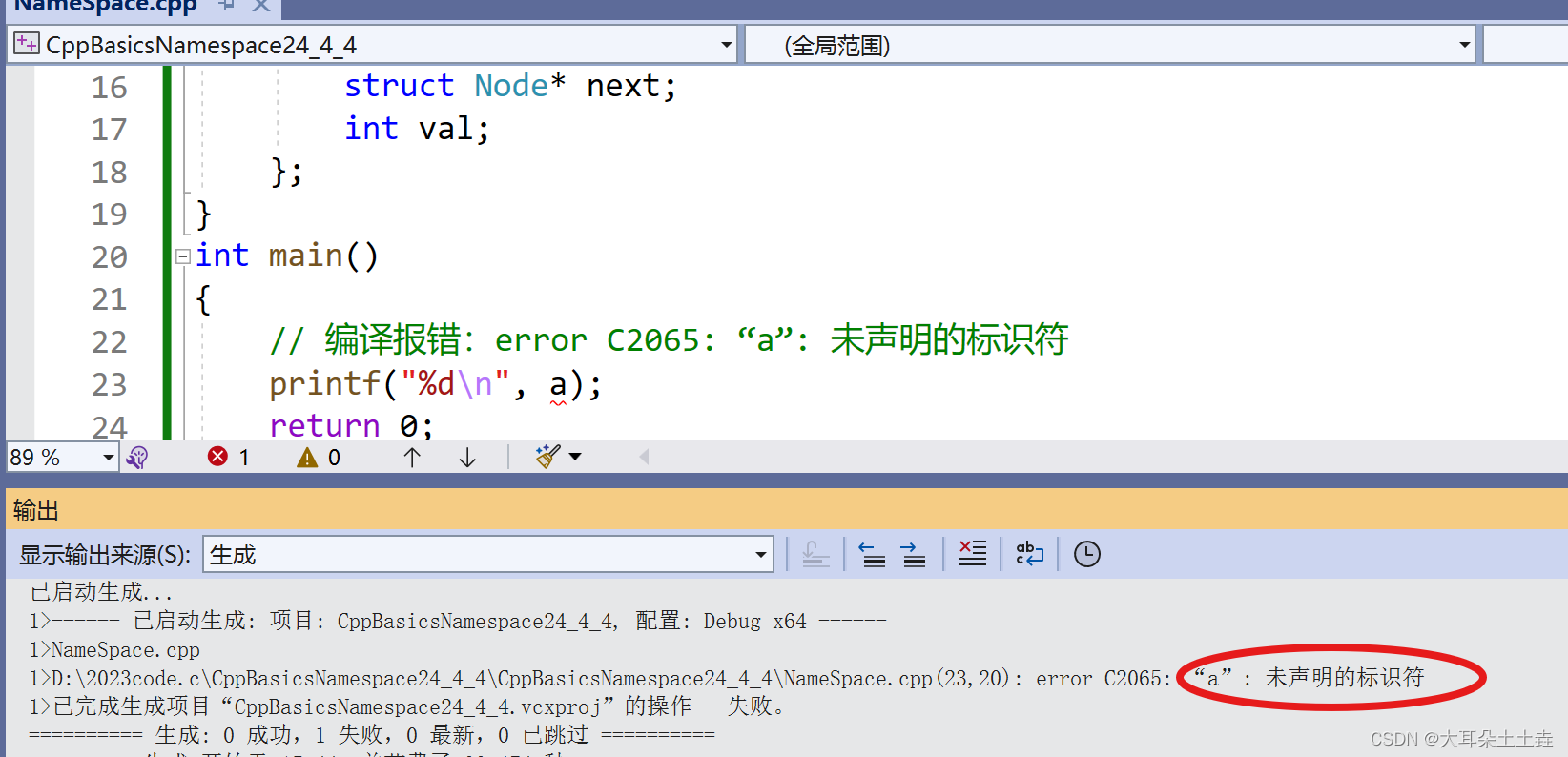This screenshot has width=1568, height=757.
Task: Click the code cleanup broom icon
Action: (x=547, y=457)
